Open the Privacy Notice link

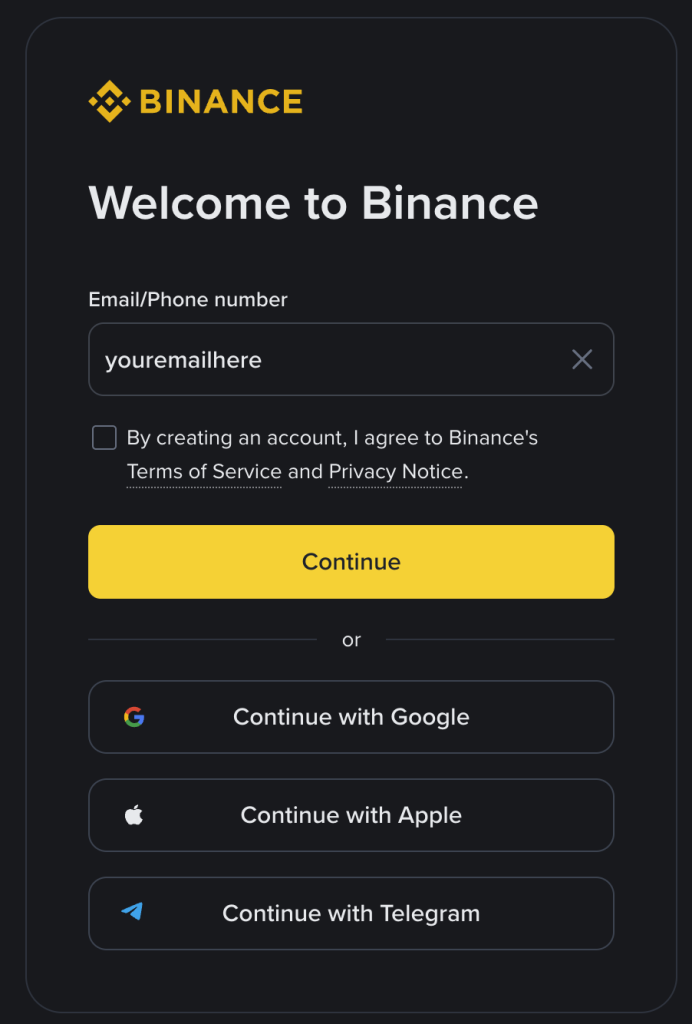click(x=395, y=471)
